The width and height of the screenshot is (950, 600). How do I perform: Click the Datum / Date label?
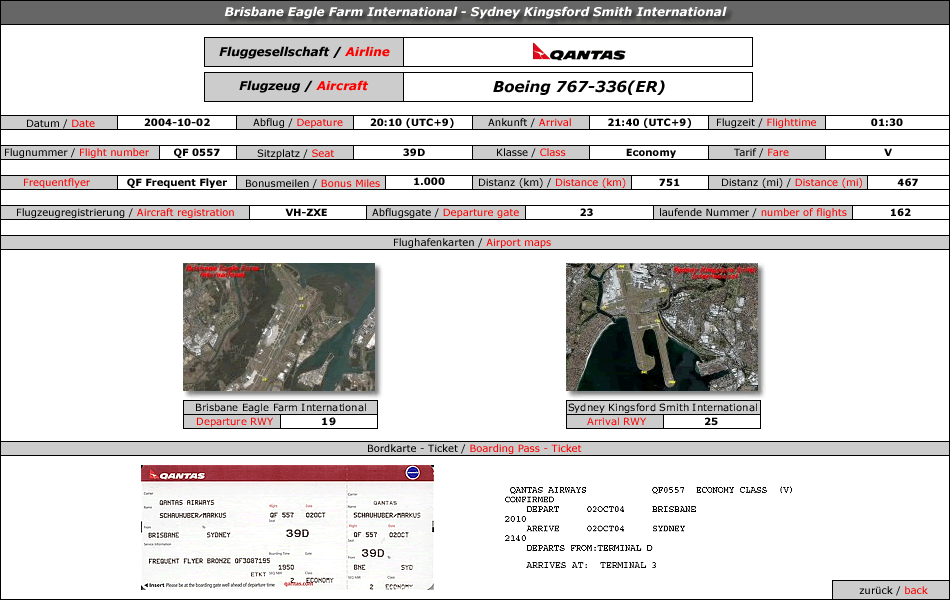tap(60, 123)
